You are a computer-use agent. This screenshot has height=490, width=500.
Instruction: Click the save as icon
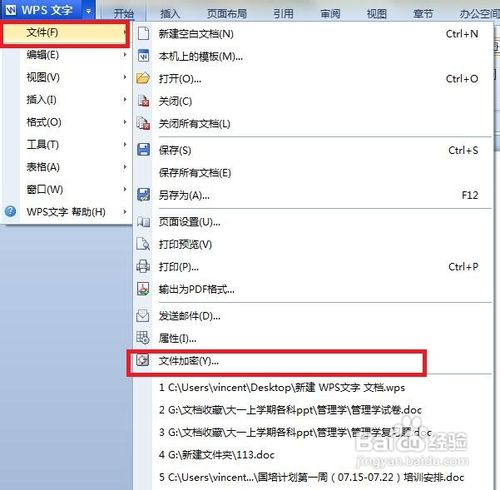143,195
